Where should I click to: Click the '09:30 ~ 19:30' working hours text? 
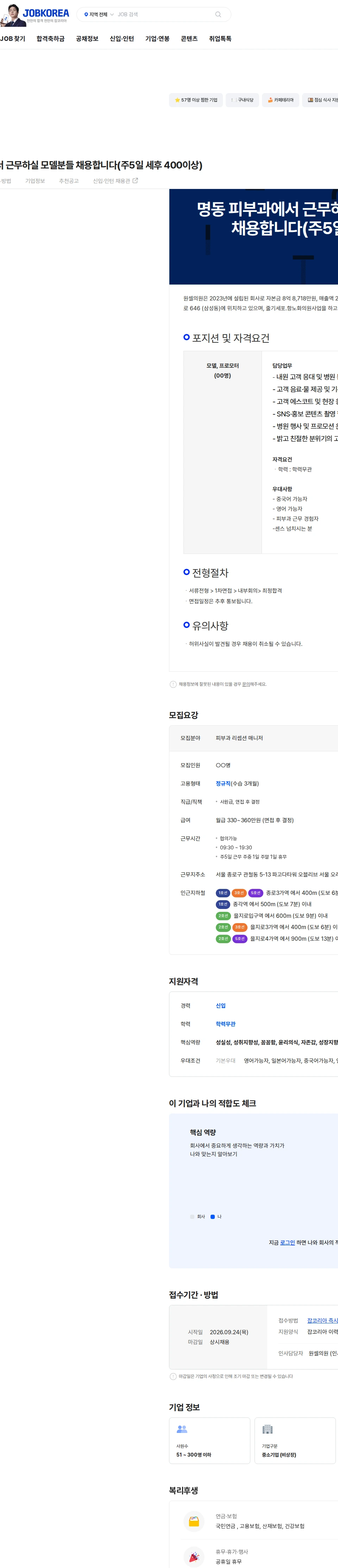point(236,847)
